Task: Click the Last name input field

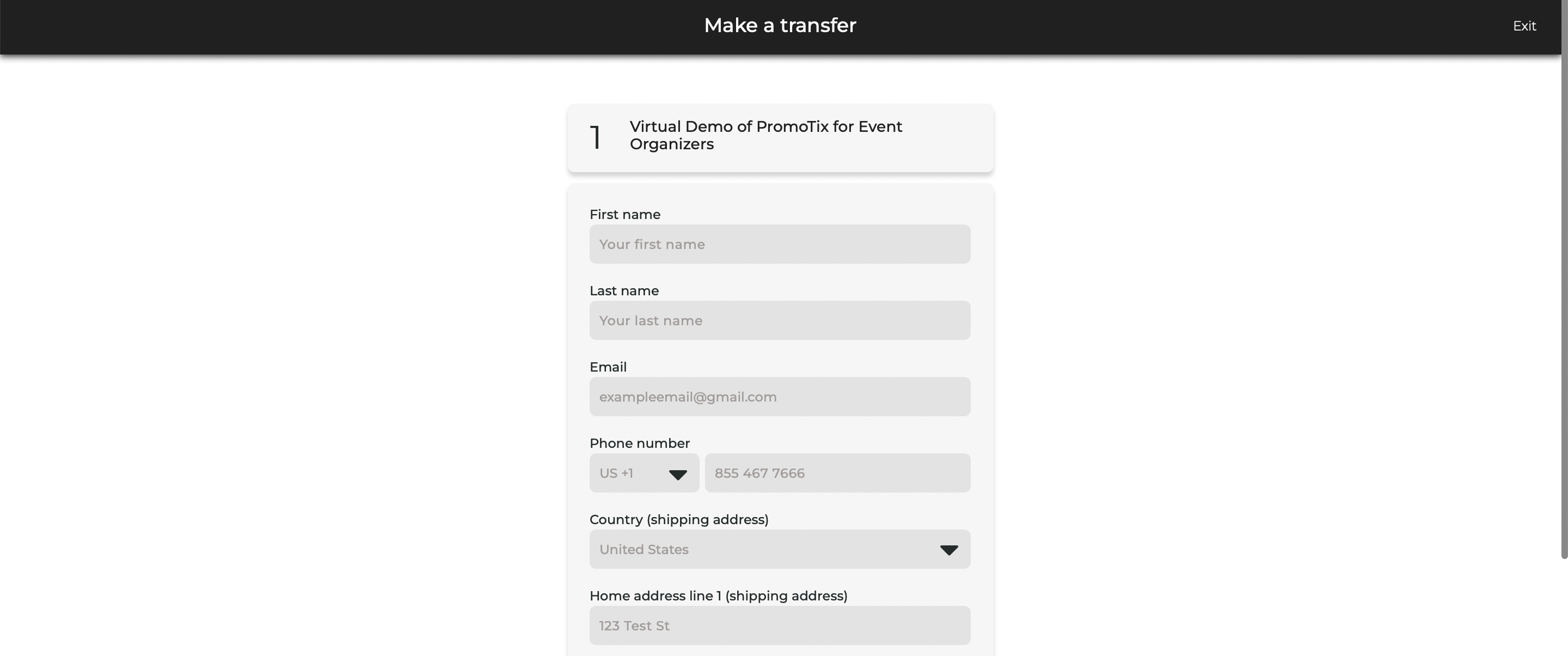Action: click(779, 320)
